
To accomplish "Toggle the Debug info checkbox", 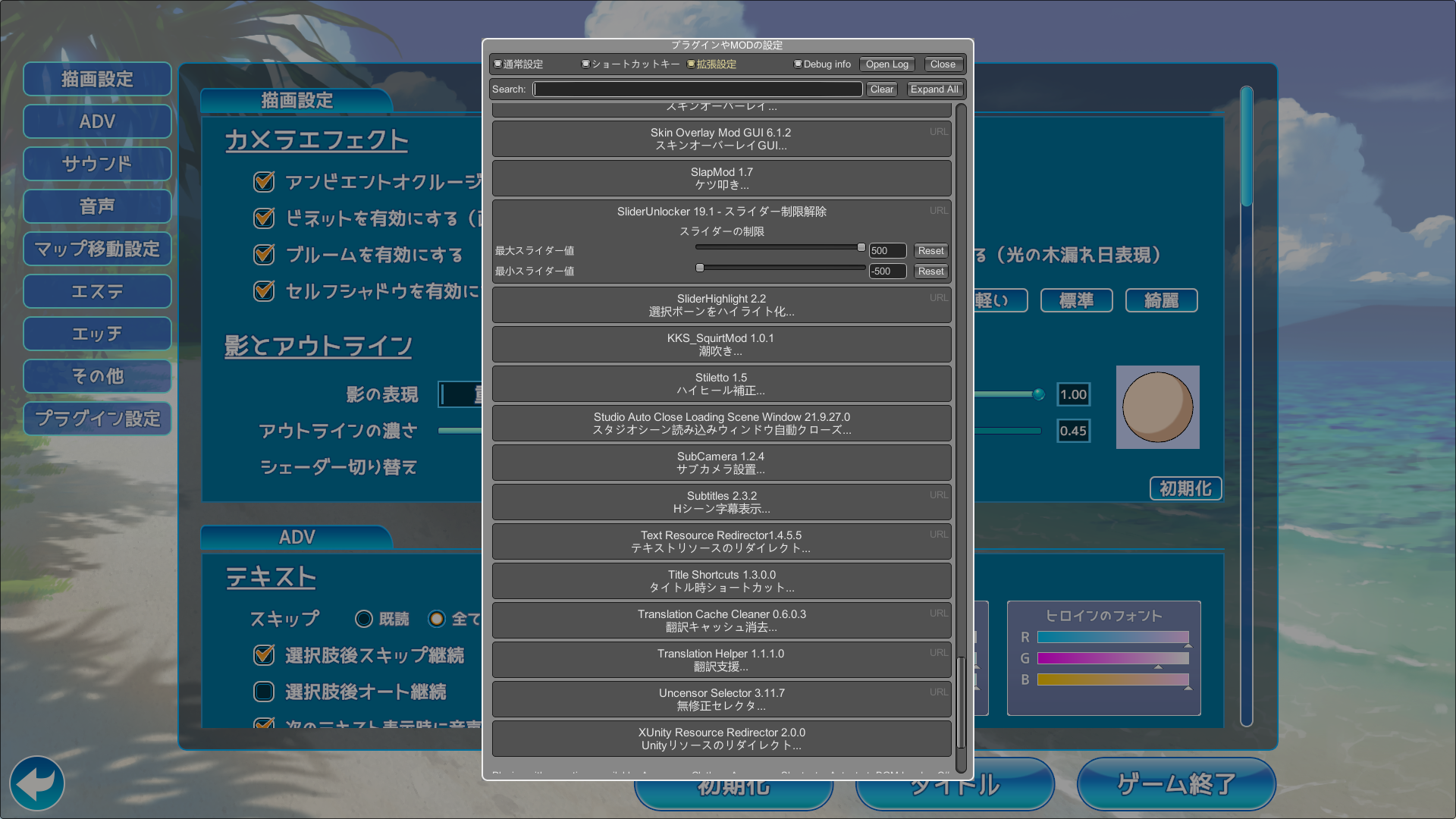I will (798, 64).
